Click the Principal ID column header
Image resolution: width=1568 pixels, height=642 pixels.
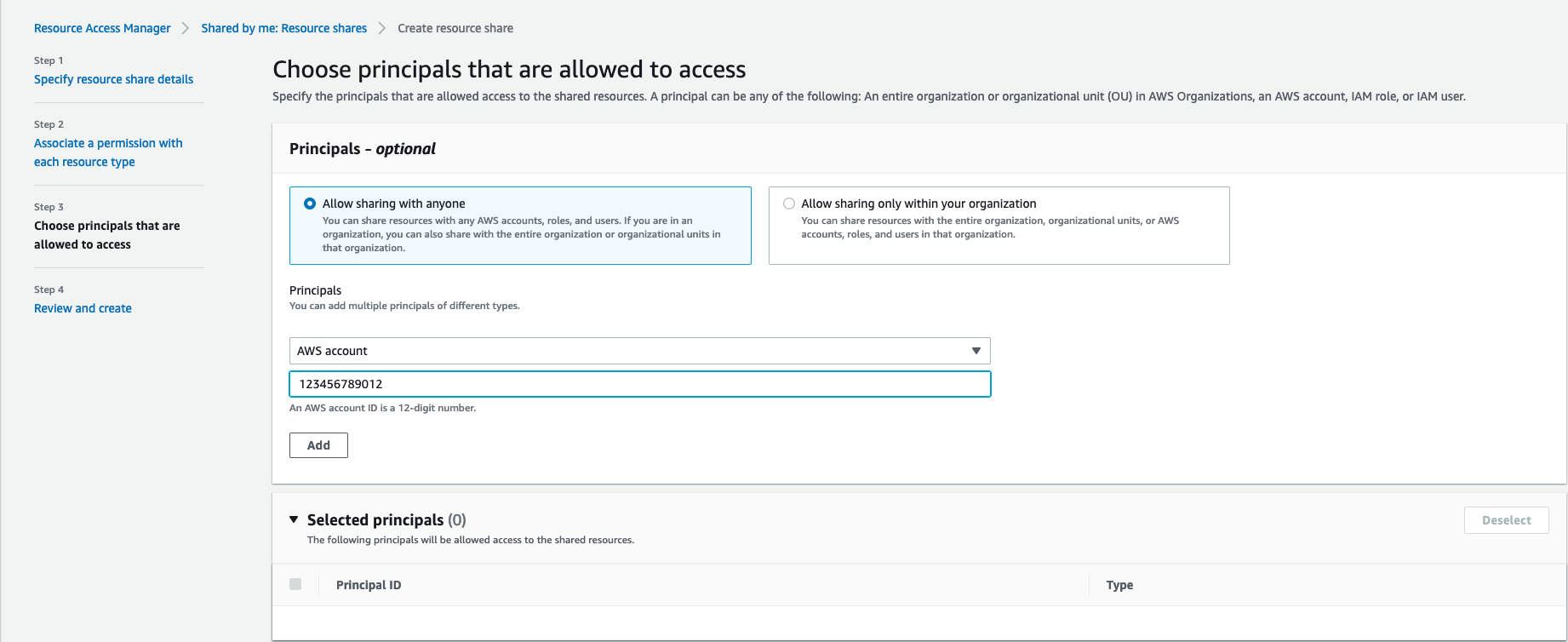[x=369, y=585]
